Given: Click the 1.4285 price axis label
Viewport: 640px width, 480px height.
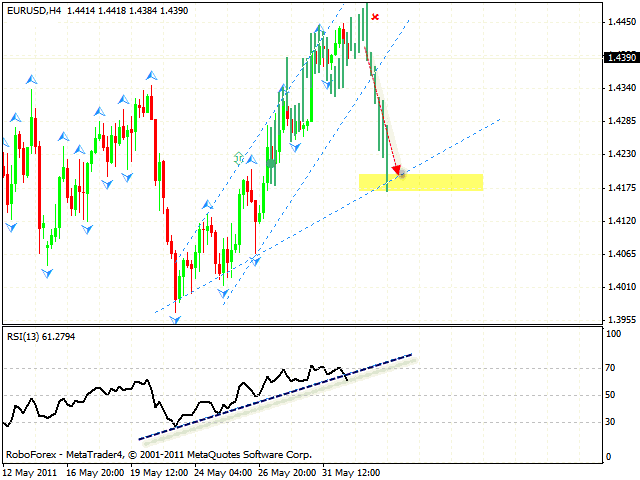Looking at the screenshot, I should (622, 121).
